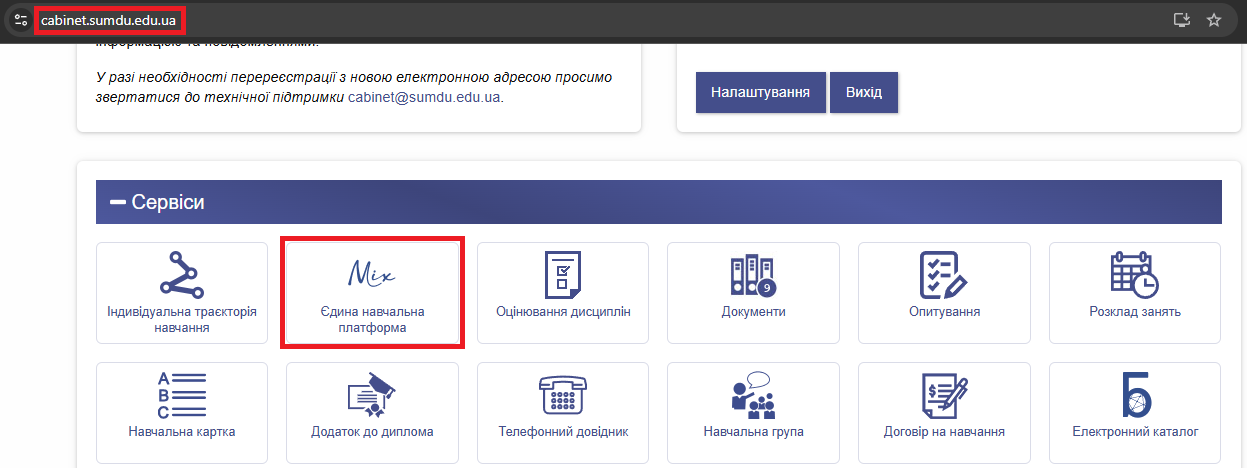1247x468 pixels.
Task: Select the Індивідуальна траєкторія навчання label
Action: coord(182,319)
